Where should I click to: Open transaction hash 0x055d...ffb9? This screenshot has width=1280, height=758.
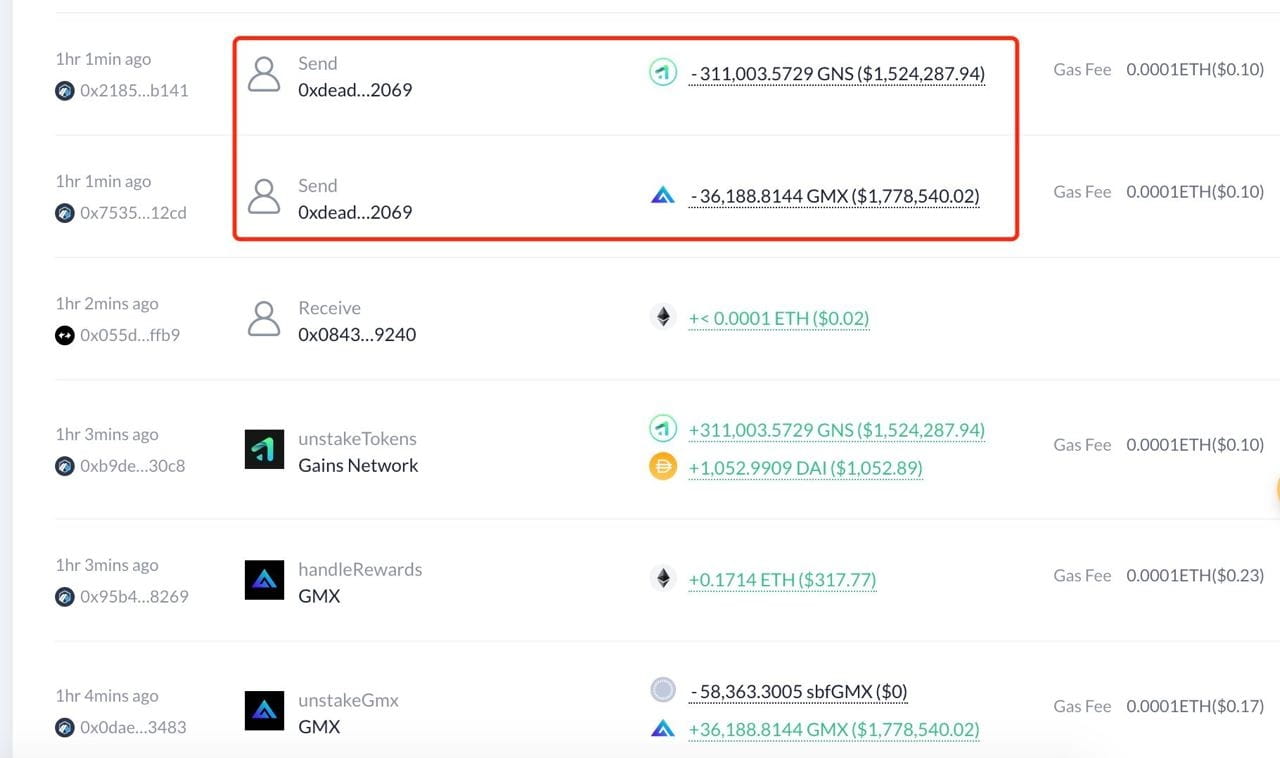click(x=130, y=335)
